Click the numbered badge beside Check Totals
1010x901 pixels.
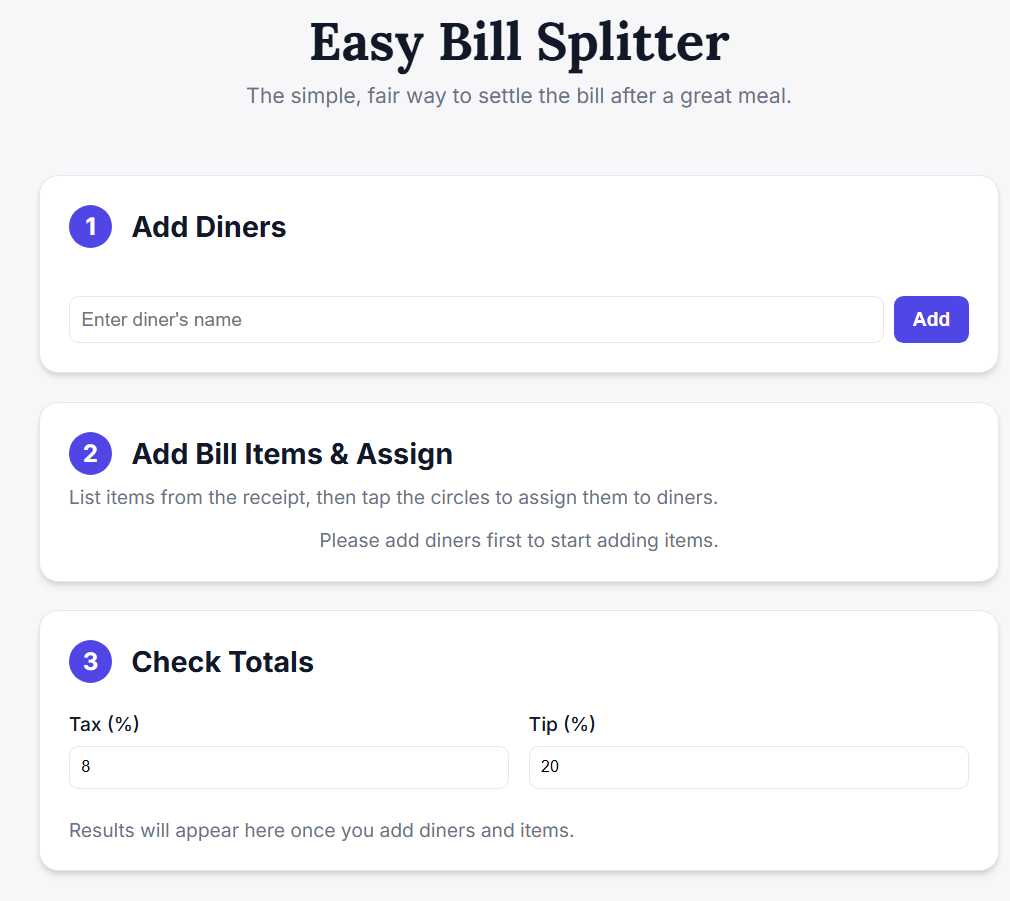[90, 661]
